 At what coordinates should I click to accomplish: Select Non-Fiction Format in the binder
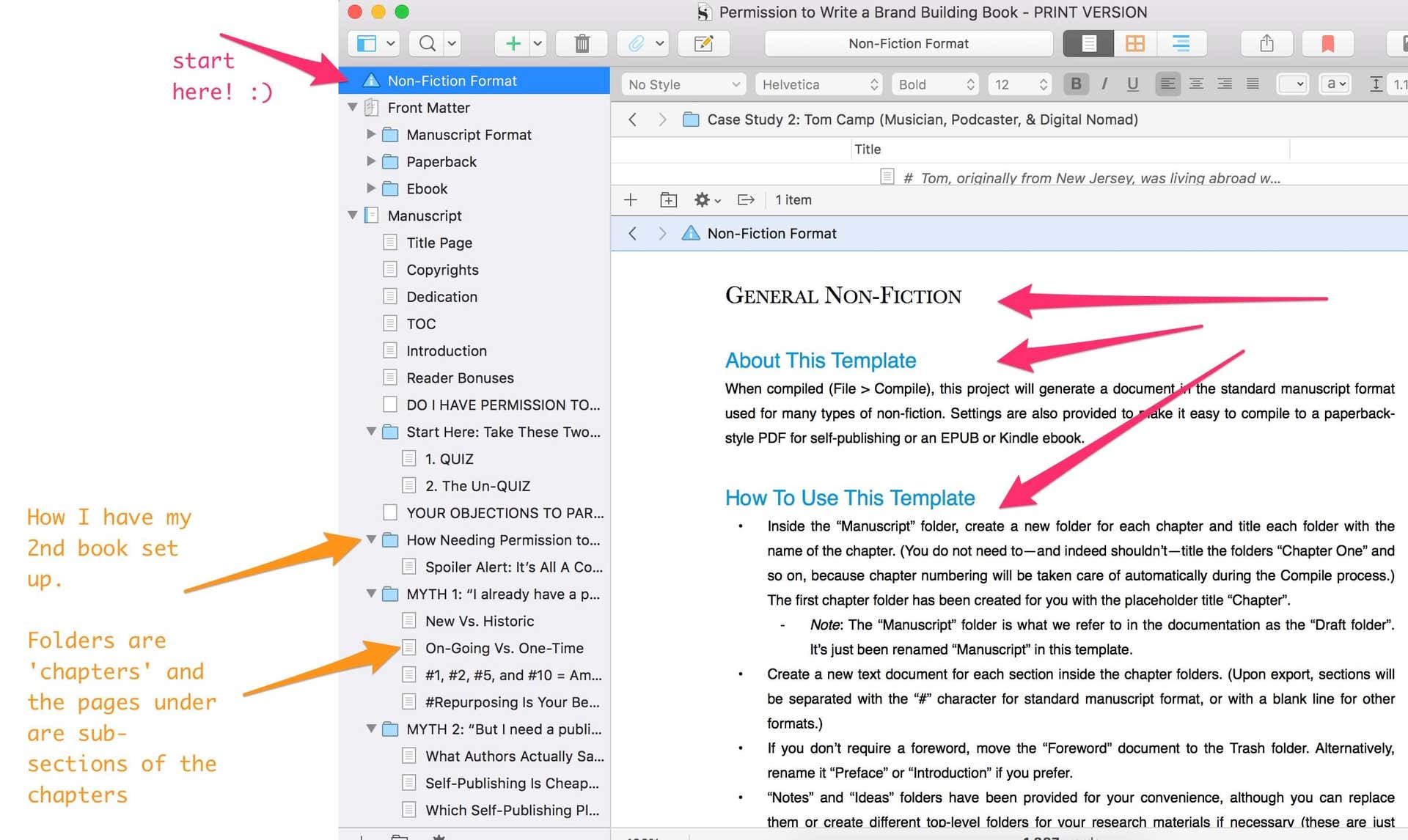pos(452,81)
